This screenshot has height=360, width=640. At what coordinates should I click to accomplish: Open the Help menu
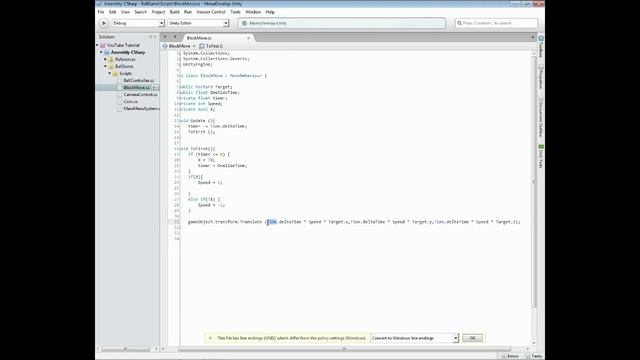(x=270, y=12)
